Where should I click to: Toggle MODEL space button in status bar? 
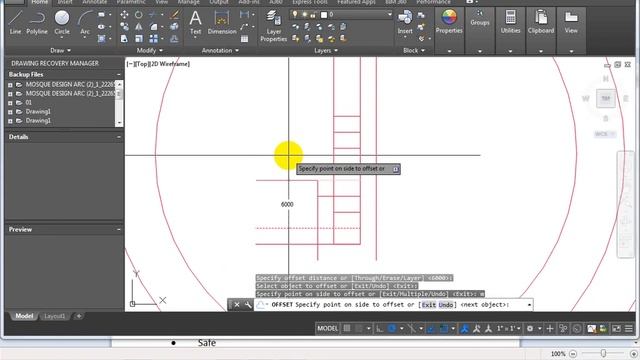point(328,328)
